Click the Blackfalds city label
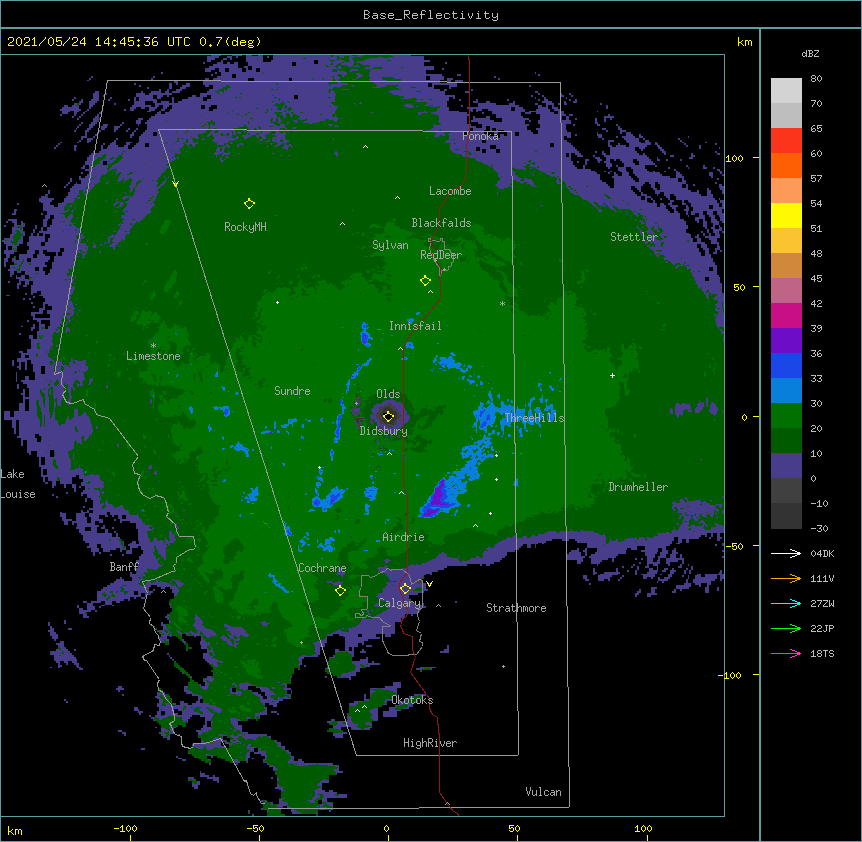 441,223
